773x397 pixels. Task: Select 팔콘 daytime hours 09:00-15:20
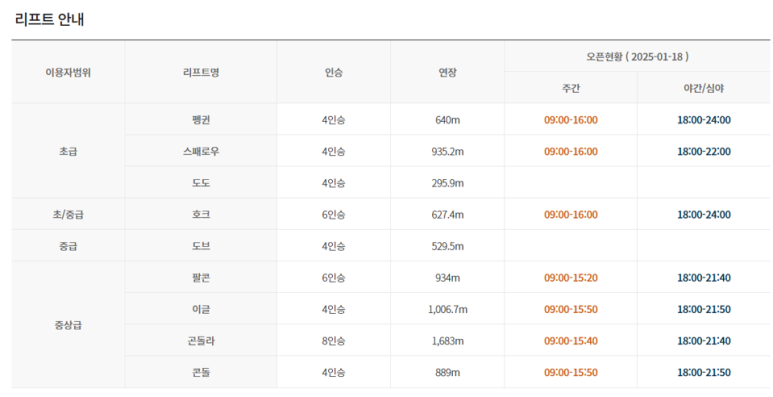pos(571,278)
